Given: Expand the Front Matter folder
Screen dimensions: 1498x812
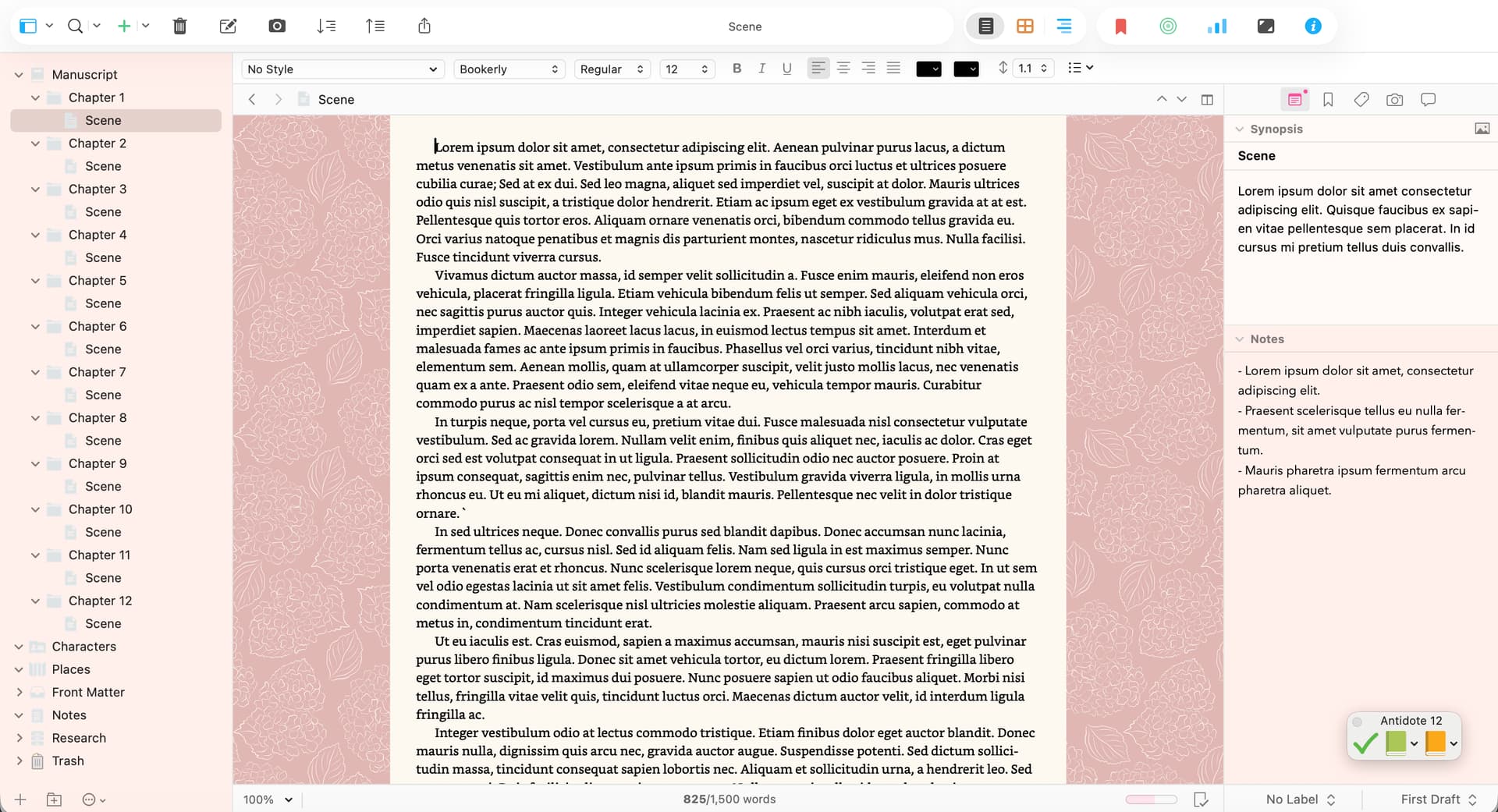Looking at the screenshot, I should coord(20,693).
